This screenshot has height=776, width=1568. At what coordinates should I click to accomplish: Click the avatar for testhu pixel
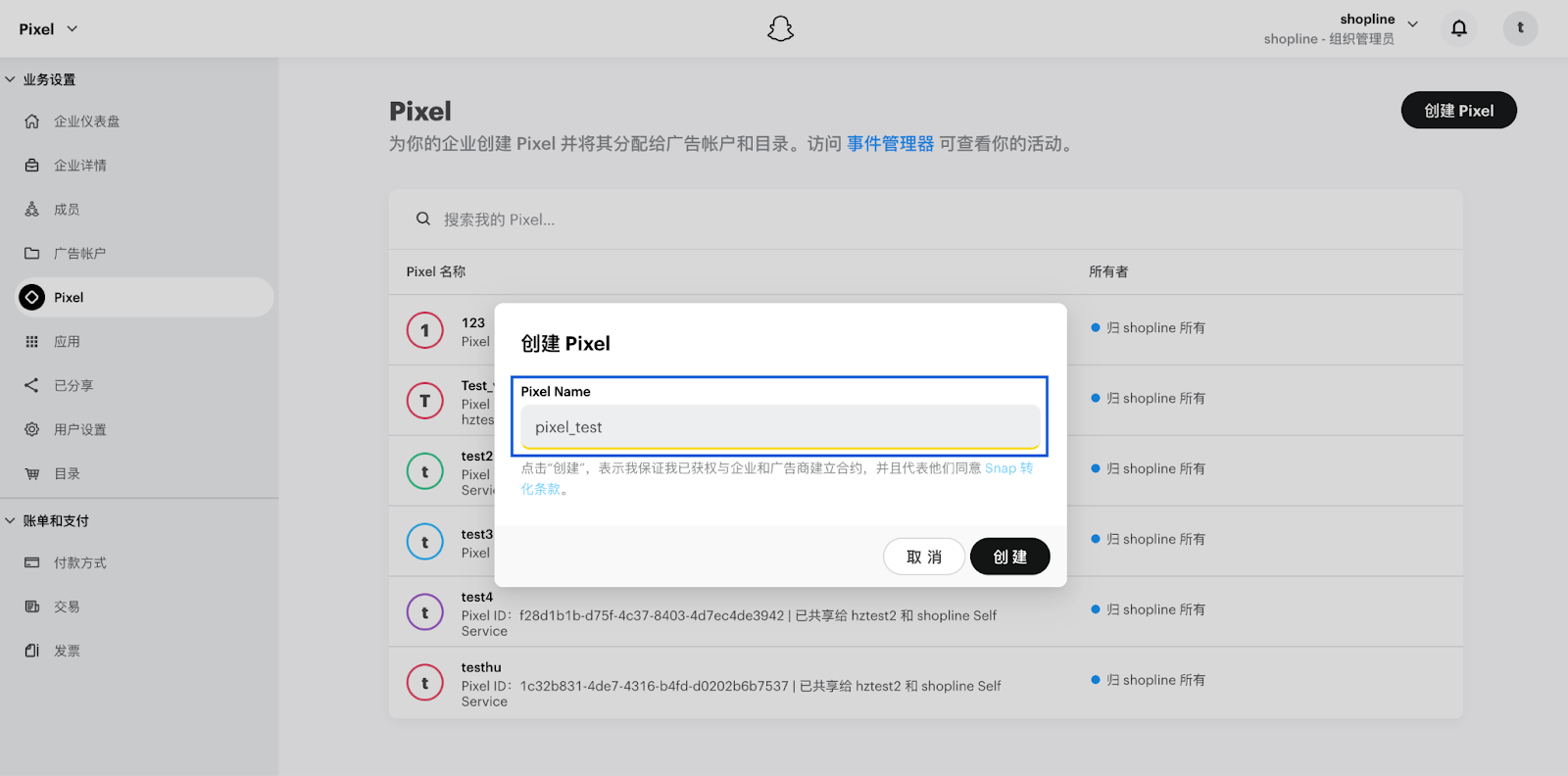pos(425,683)
